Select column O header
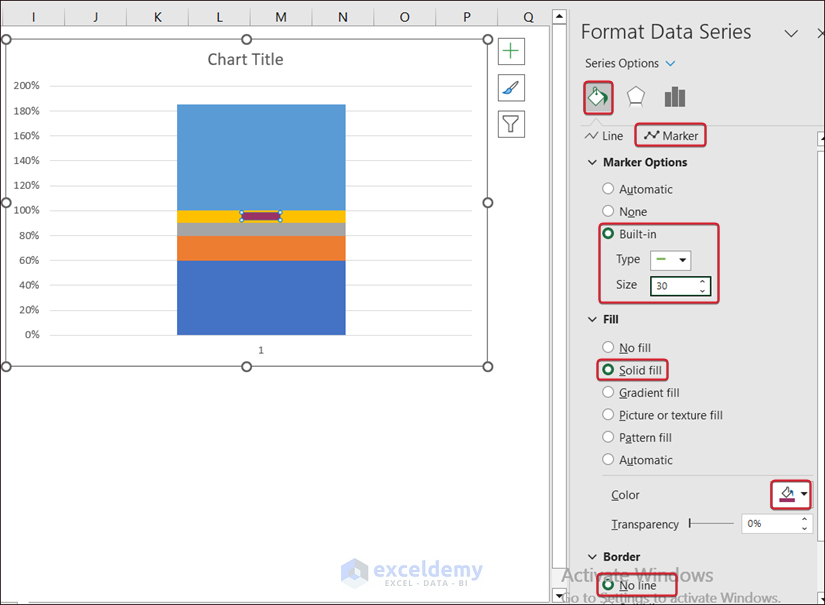This screenshot has height=605, width=825. click(x=404, y=17)
